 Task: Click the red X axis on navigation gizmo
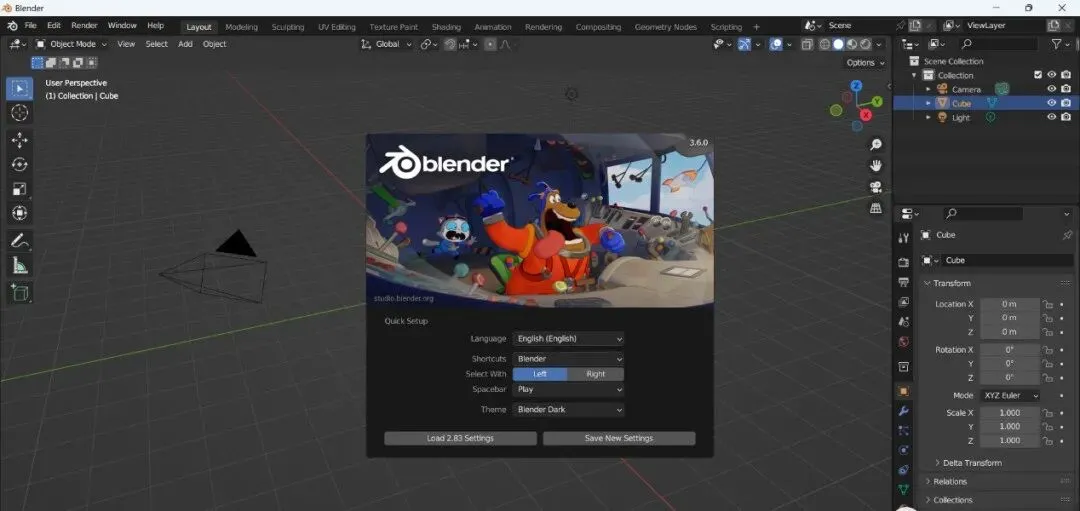click(x=866, y=115)
